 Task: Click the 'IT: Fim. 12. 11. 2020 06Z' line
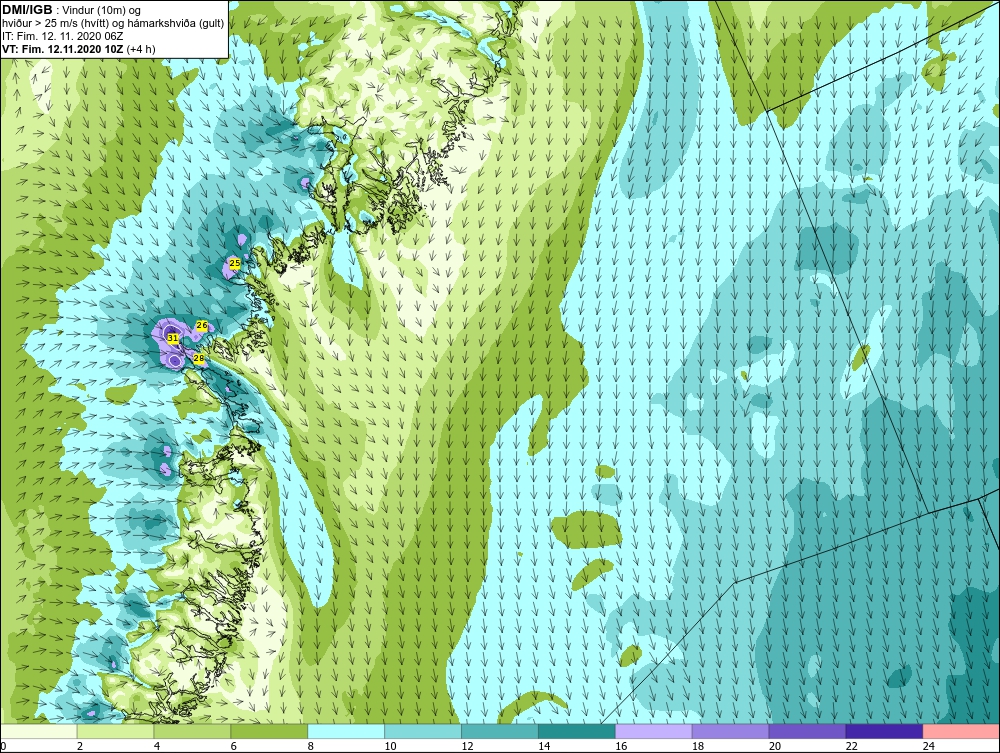click(x=62, y=36)
